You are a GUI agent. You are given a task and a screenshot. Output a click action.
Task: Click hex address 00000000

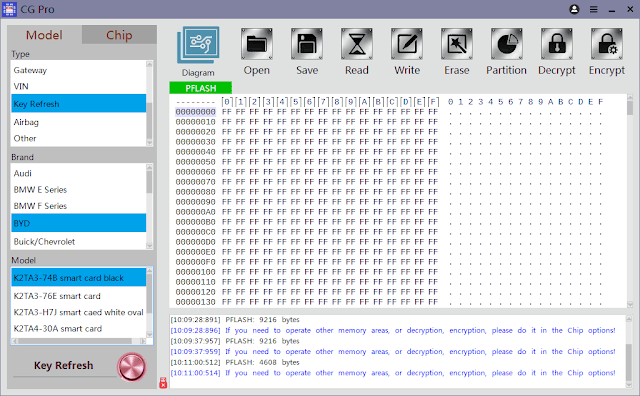pyautogui.click(x=196, y=112)
